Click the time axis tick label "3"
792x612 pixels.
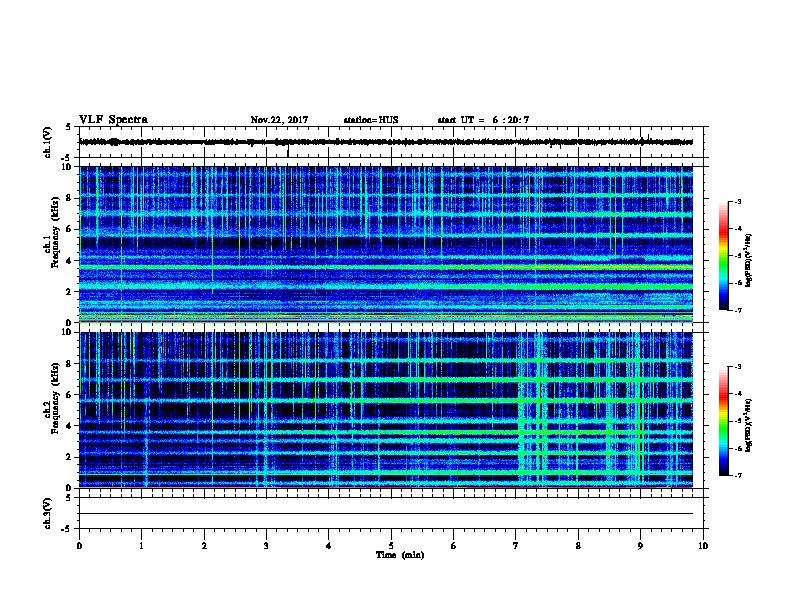[266, 546]
